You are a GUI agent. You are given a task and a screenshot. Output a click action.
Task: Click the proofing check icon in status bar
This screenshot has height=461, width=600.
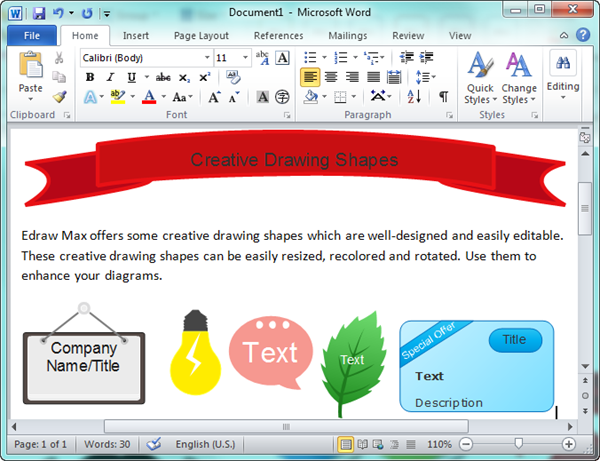click(154, 444)
